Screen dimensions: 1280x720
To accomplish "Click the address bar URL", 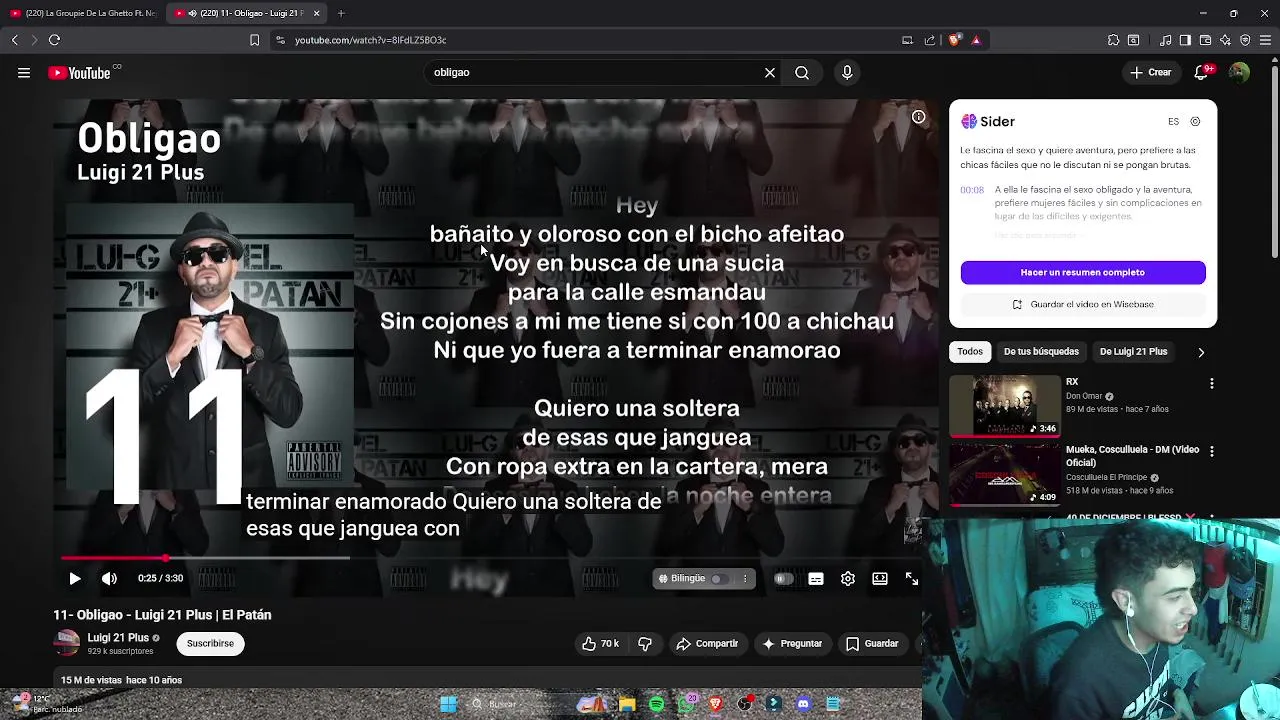I will click(x=370, y=40).
